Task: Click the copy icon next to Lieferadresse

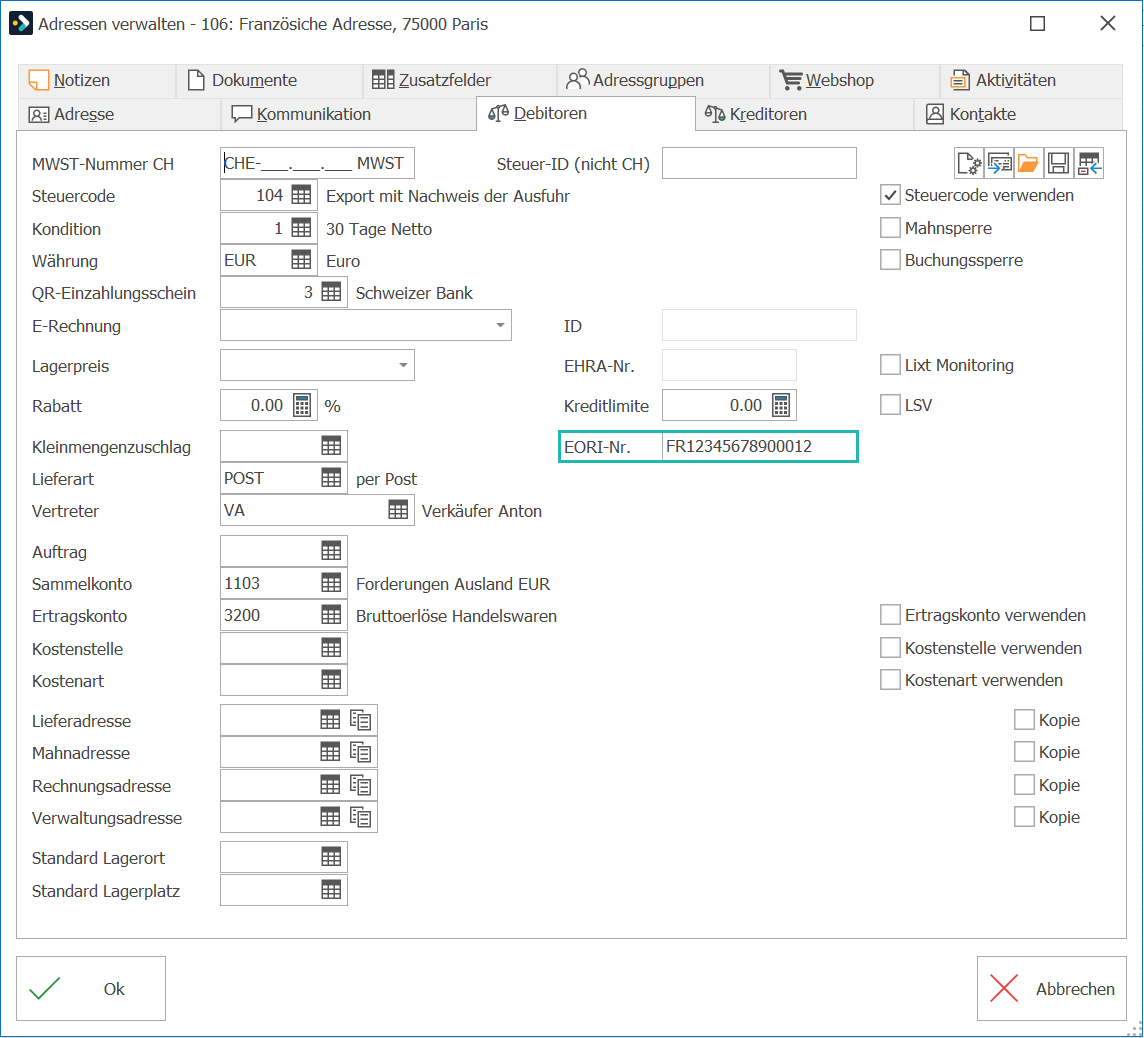Action: [360, 720]
